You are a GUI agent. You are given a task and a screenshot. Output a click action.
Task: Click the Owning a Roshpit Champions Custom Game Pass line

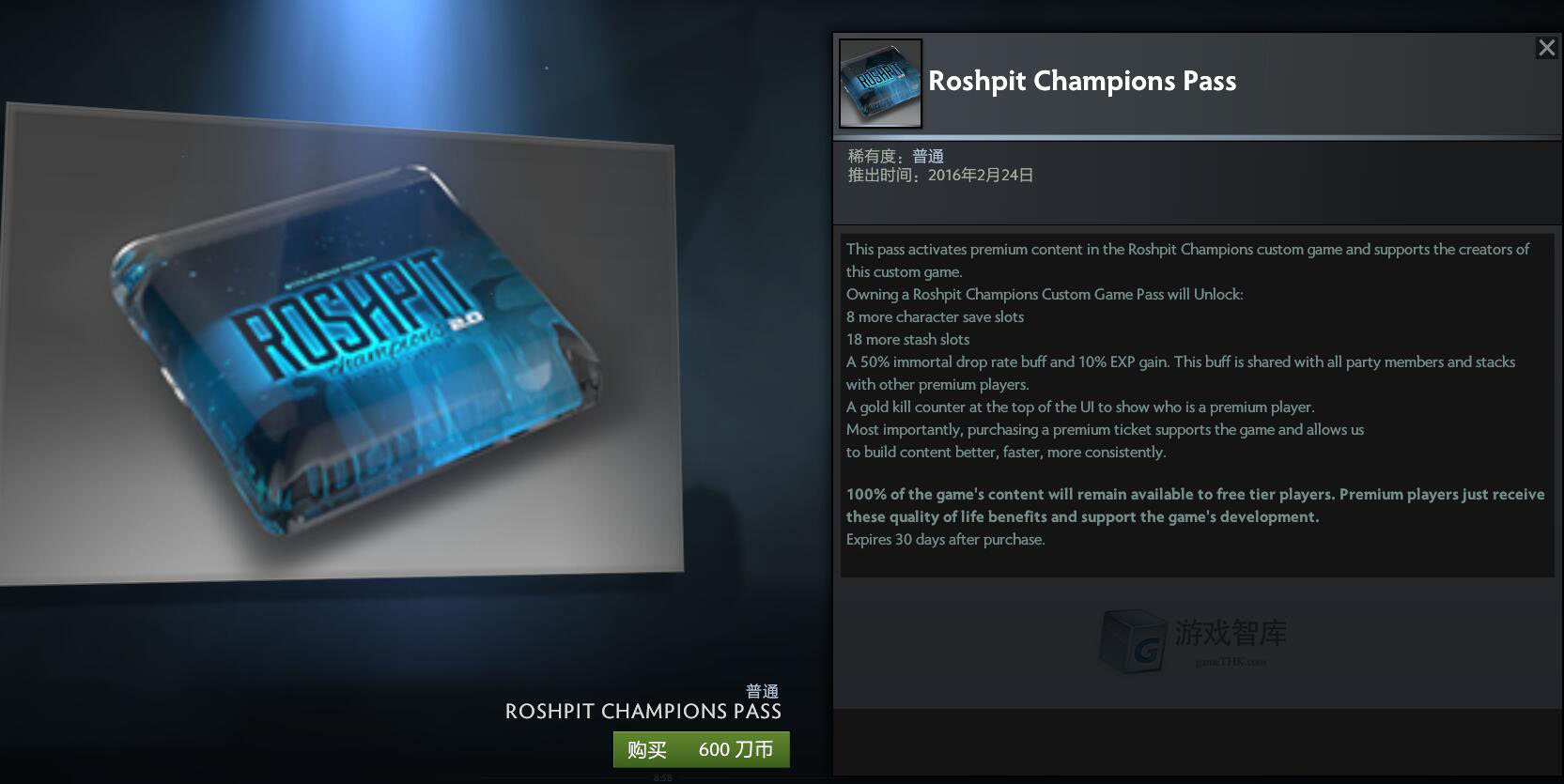1045,295
